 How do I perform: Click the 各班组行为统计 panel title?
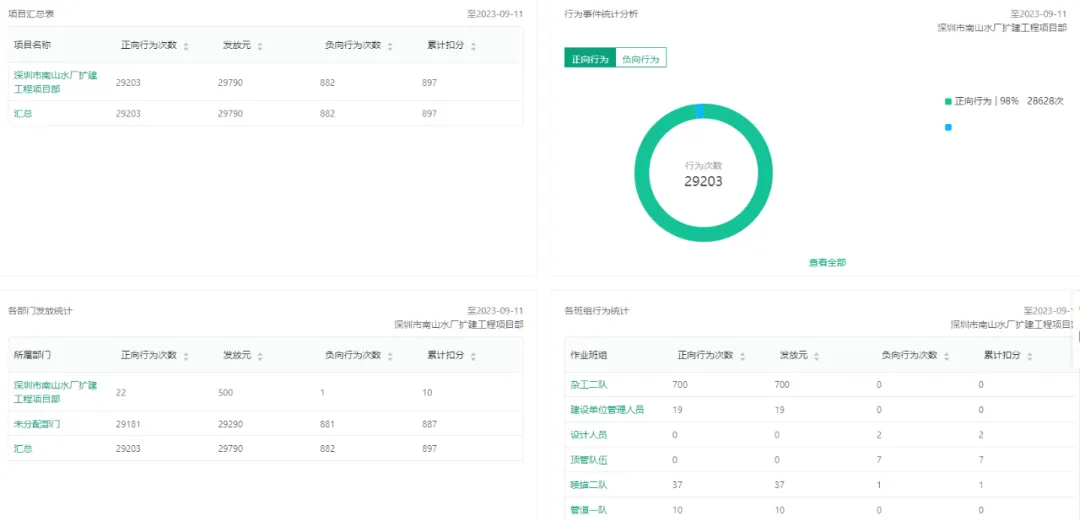click(596, 311)
